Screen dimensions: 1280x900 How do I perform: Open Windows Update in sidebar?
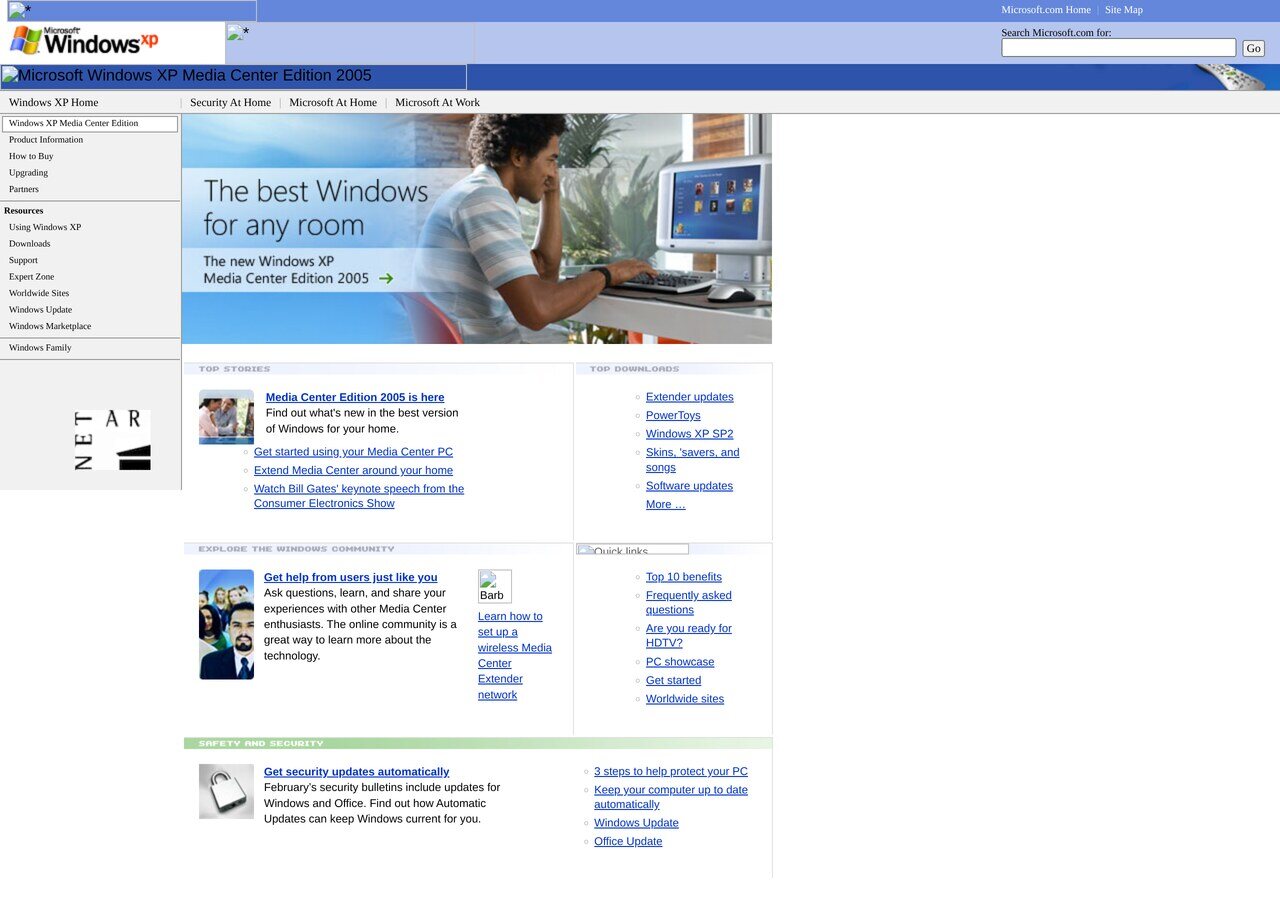click(40, 310)
